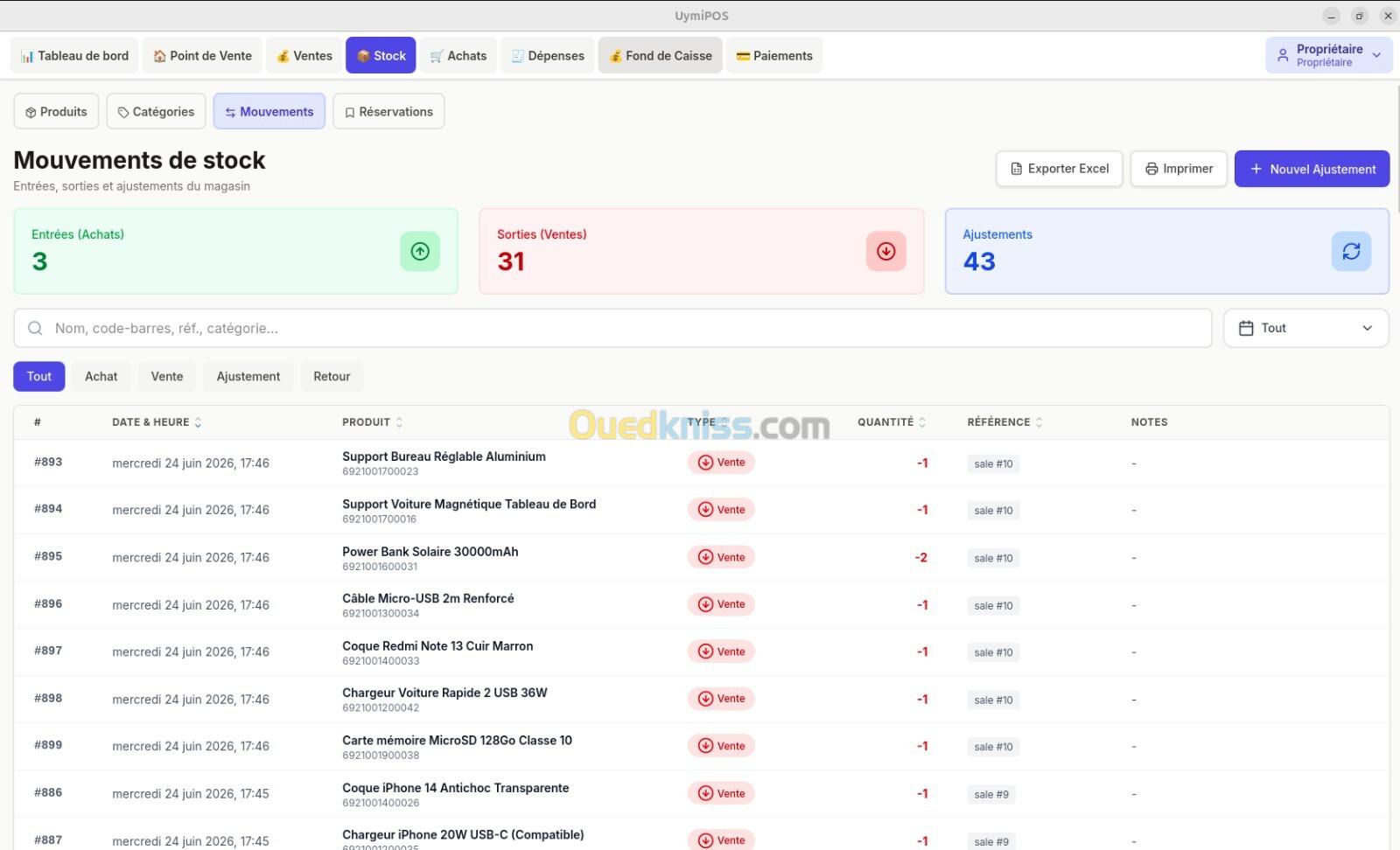Click the Vente badge on row #886
The image size is (1400, 850).
[721, 793]
